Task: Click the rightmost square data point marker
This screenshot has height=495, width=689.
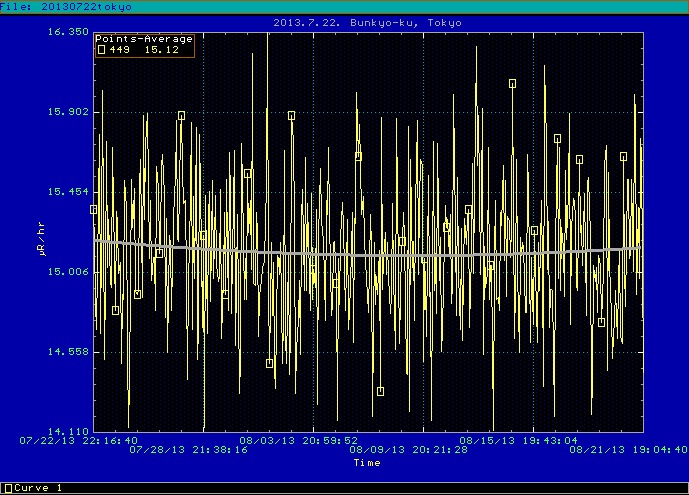Action: click(623, 157)
